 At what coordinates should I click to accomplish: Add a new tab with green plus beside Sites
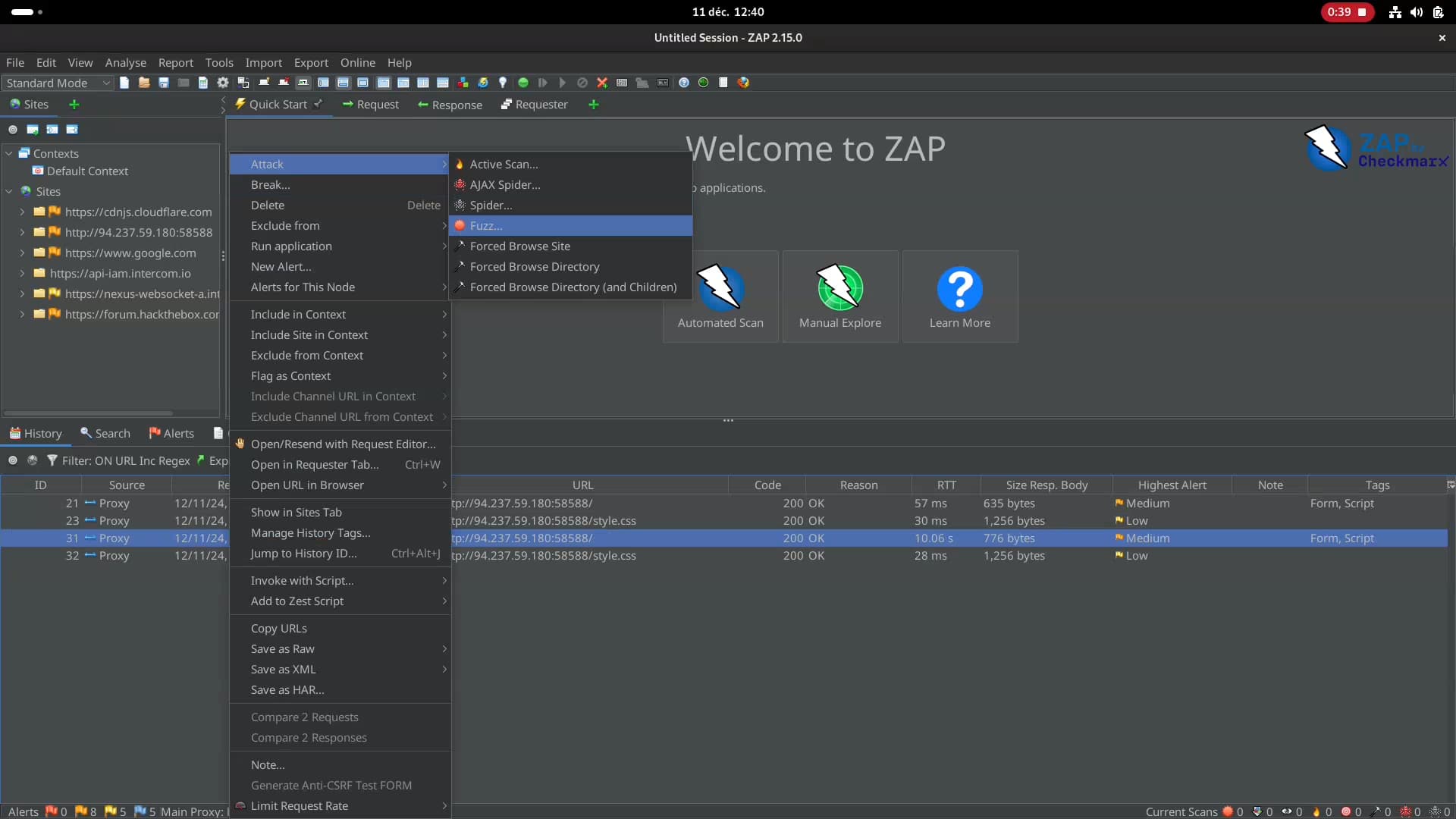point(74,105)
